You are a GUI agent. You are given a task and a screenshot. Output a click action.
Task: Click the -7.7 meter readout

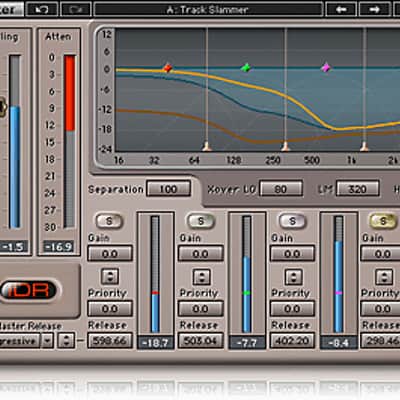[247, 343]
